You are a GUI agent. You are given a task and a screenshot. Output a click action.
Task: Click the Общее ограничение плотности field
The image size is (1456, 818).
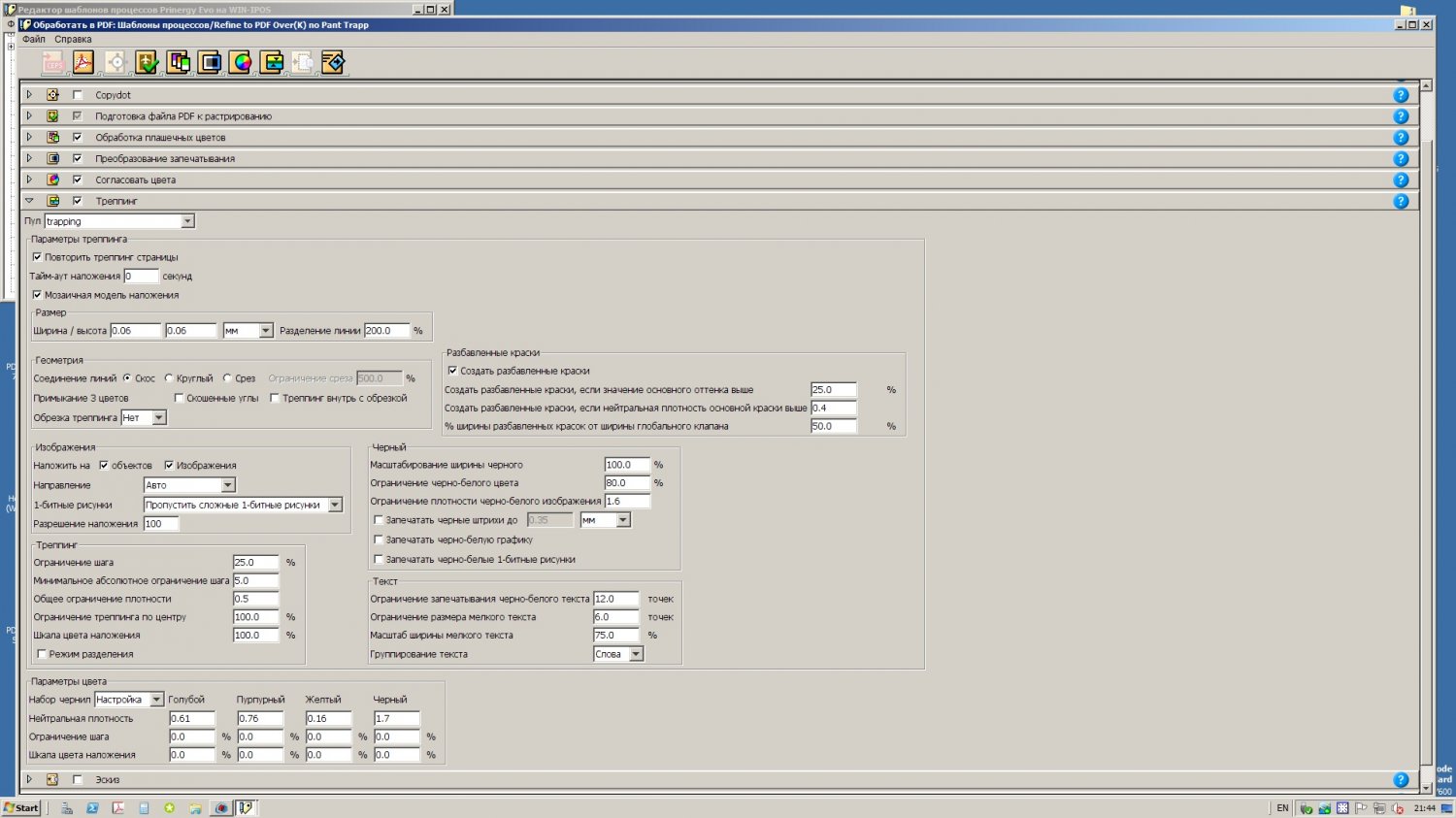pos(256,599)
